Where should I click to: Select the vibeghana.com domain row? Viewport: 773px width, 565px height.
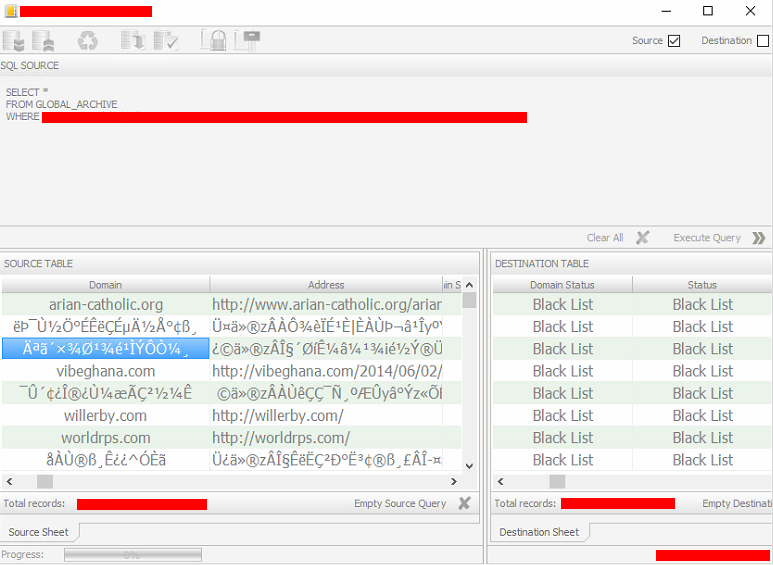[x=105, y=371]
